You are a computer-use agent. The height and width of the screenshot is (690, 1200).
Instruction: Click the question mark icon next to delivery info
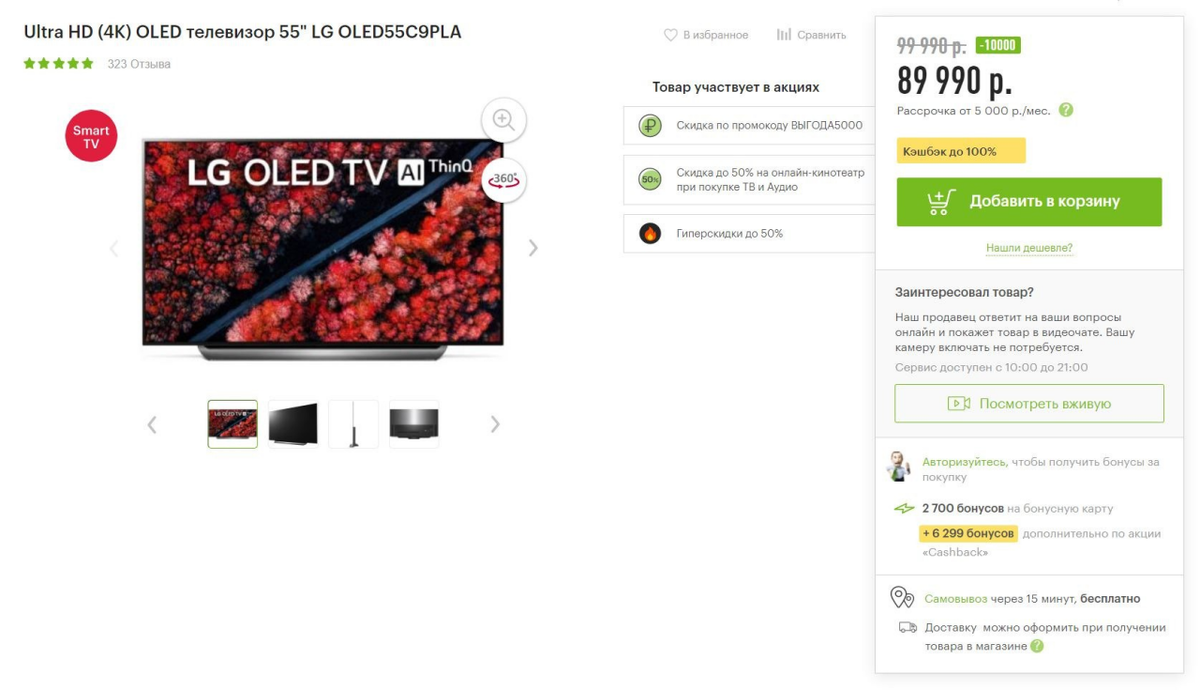(1037, 646)
